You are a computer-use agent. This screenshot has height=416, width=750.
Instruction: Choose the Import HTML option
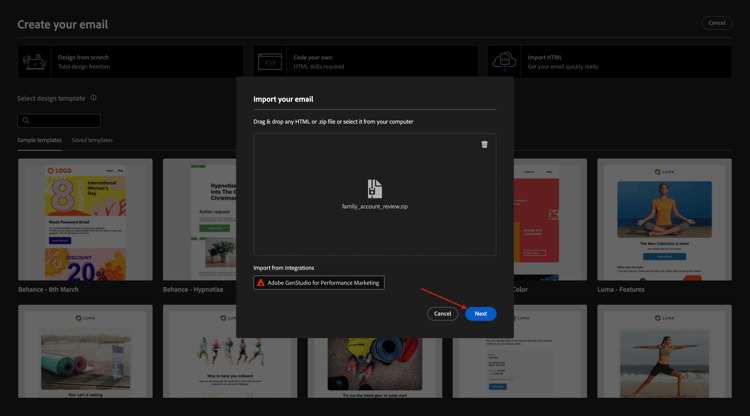[610, 62]
